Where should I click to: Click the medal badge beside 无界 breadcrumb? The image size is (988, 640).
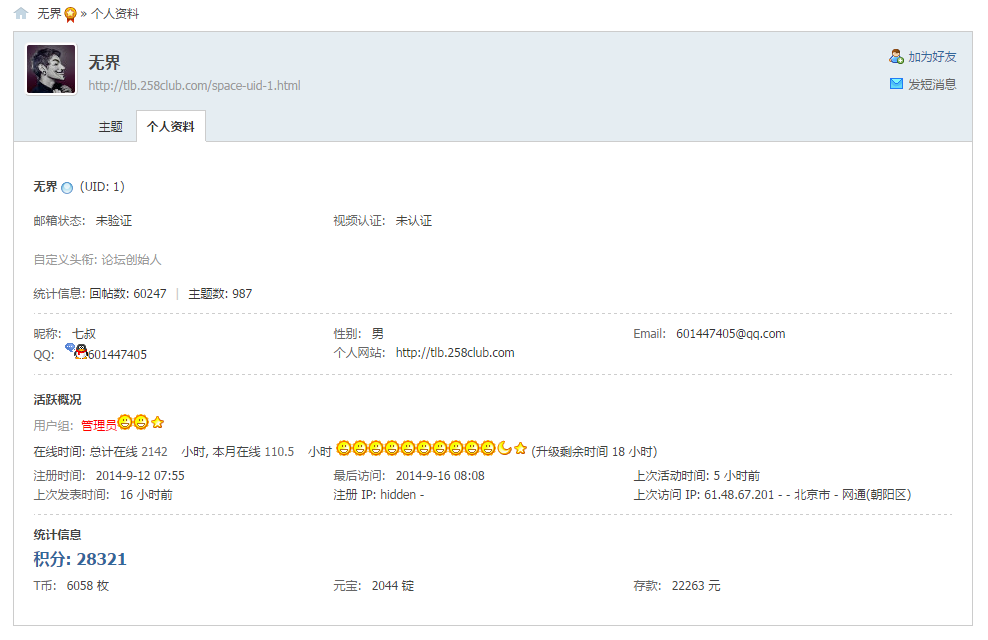pyautogui.click(x=71, y=14)
